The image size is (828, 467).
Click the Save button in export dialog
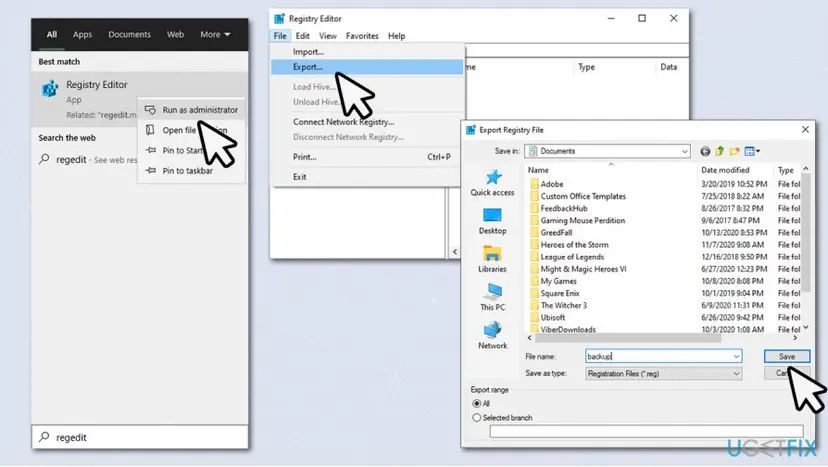[x=787, y=357]
